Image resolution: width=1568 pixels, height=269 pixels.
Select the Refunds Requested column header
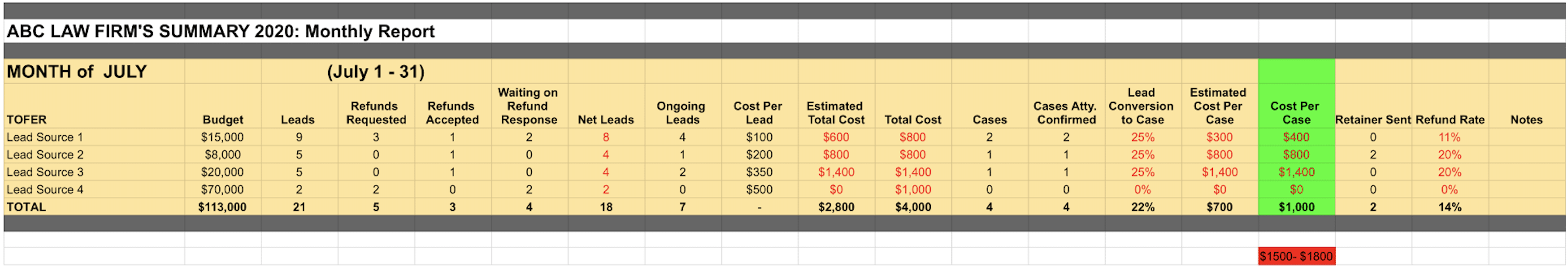pos(376,113)
